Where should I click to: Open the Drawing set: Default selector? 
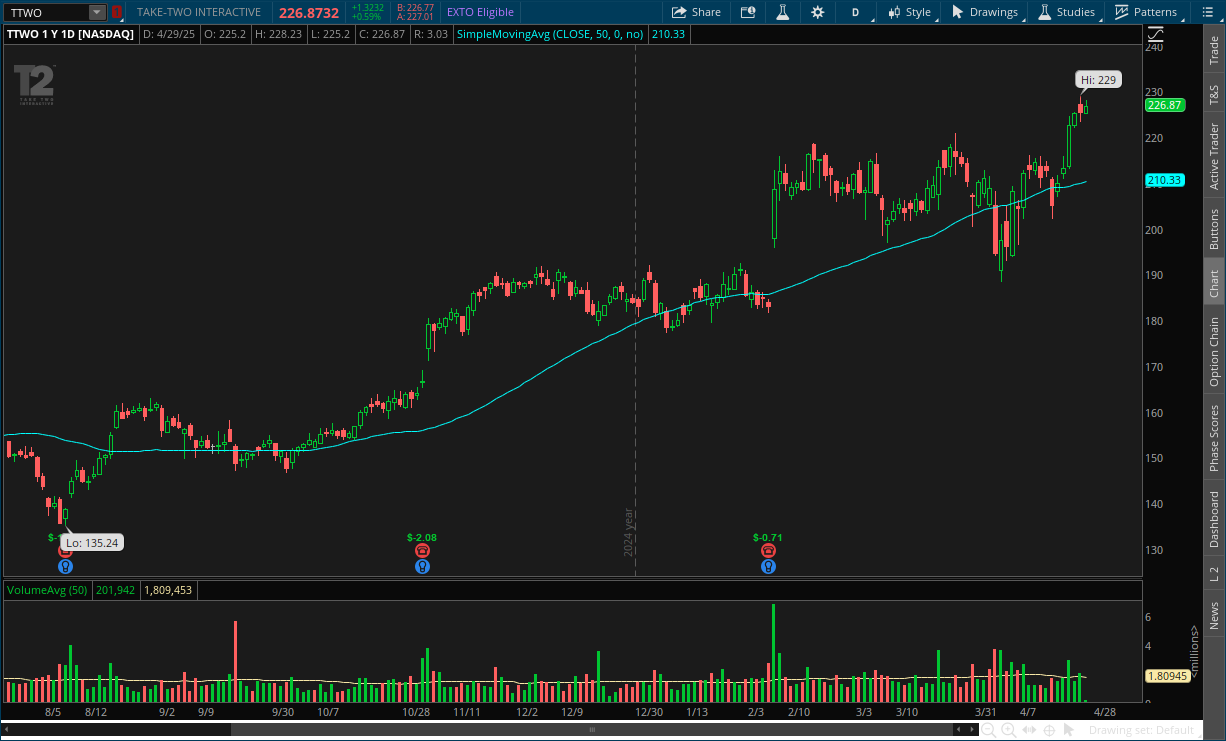[x=1144, y=730]
